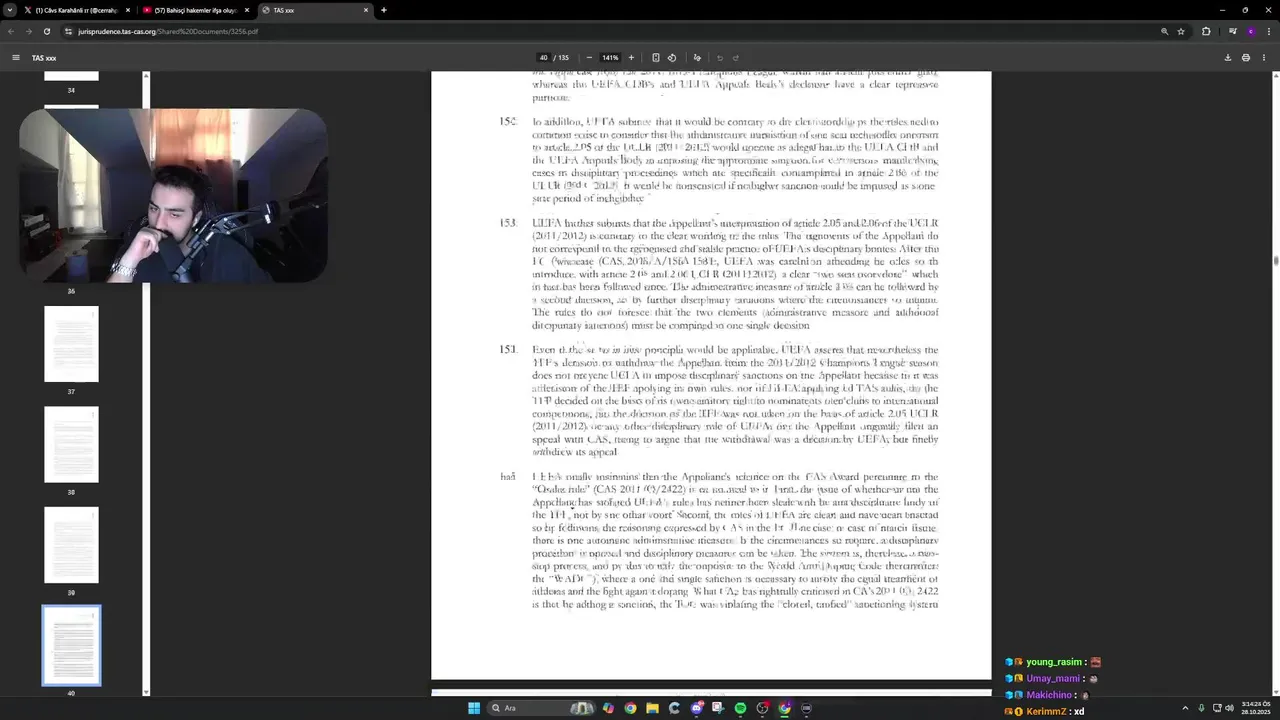Click the Umay_mami chat username
The image size is (1280, 720).
1054,679
